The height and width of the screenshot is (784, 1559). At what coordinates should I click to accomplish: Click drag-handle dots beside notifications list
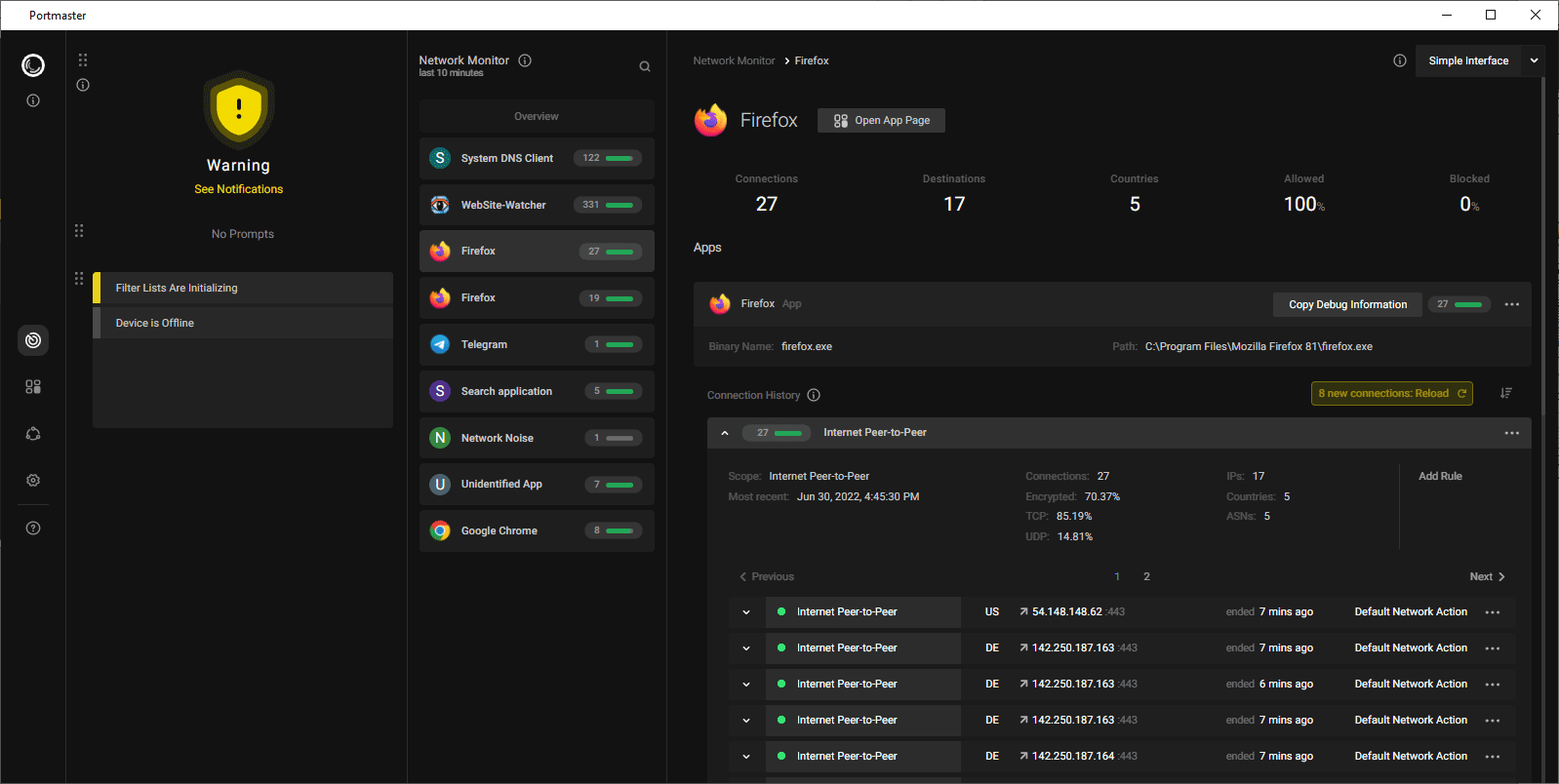click(79, 278)
